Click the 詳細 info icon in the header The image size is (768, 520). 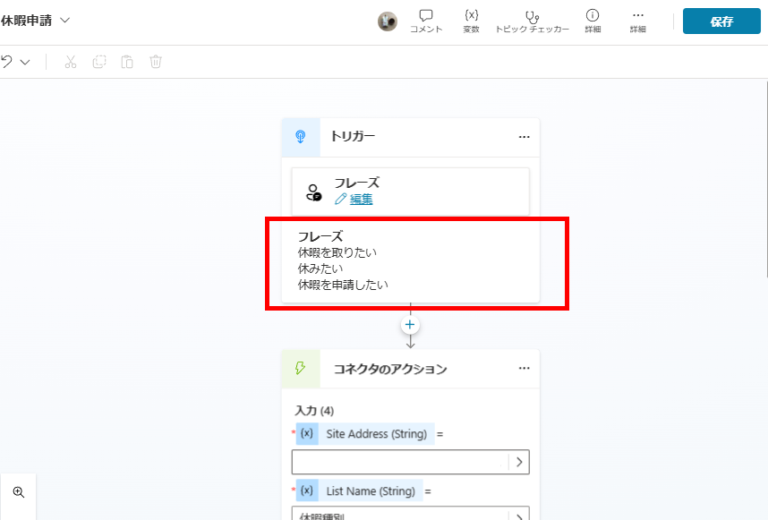[x=592, y=21]
